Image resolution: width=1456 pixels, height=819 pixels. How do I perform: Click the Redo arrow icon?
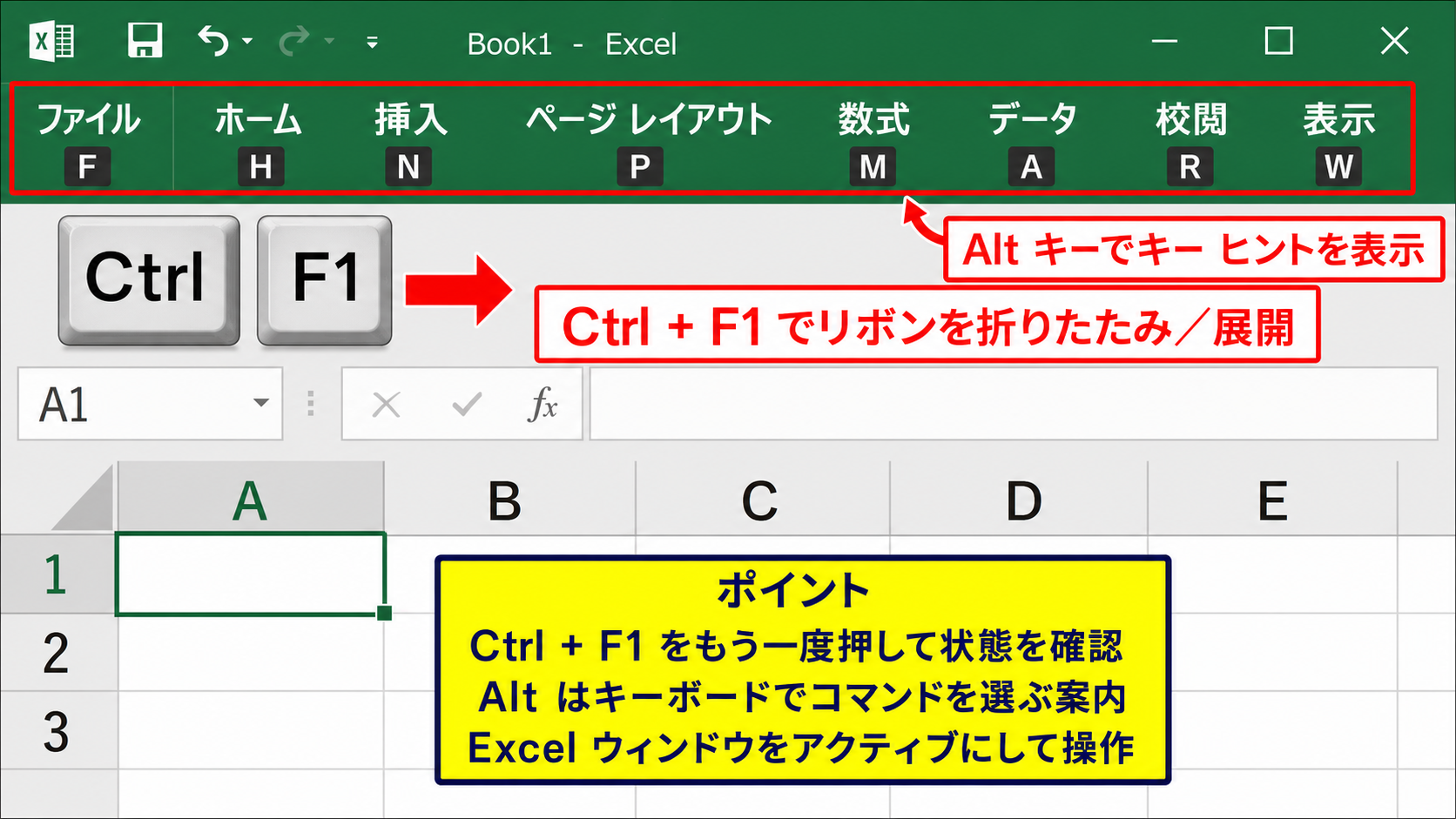point(294,41)
